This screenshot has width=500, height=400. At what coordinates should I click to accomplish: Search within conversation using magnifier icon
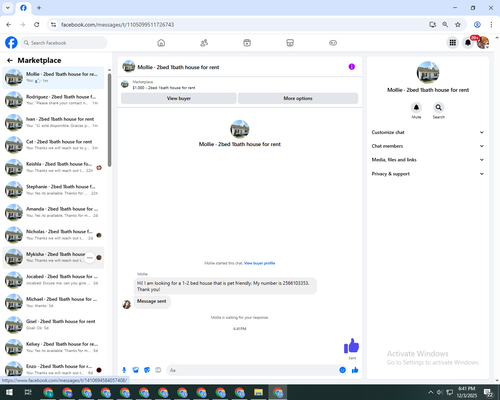point(439,107)
